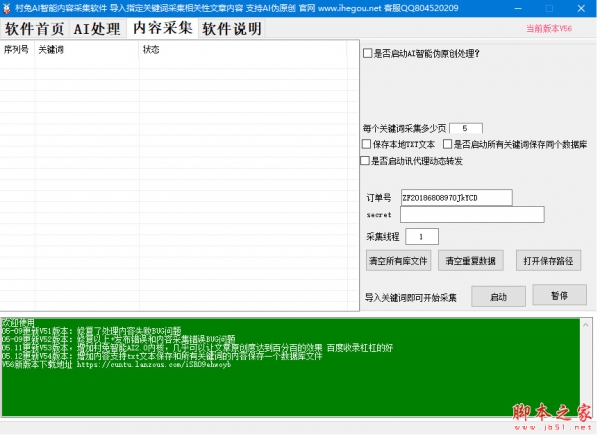The width and height of the screenshot is (600, 435).
Task: Pause collection with 暂停 button
Action: [559, 295]
